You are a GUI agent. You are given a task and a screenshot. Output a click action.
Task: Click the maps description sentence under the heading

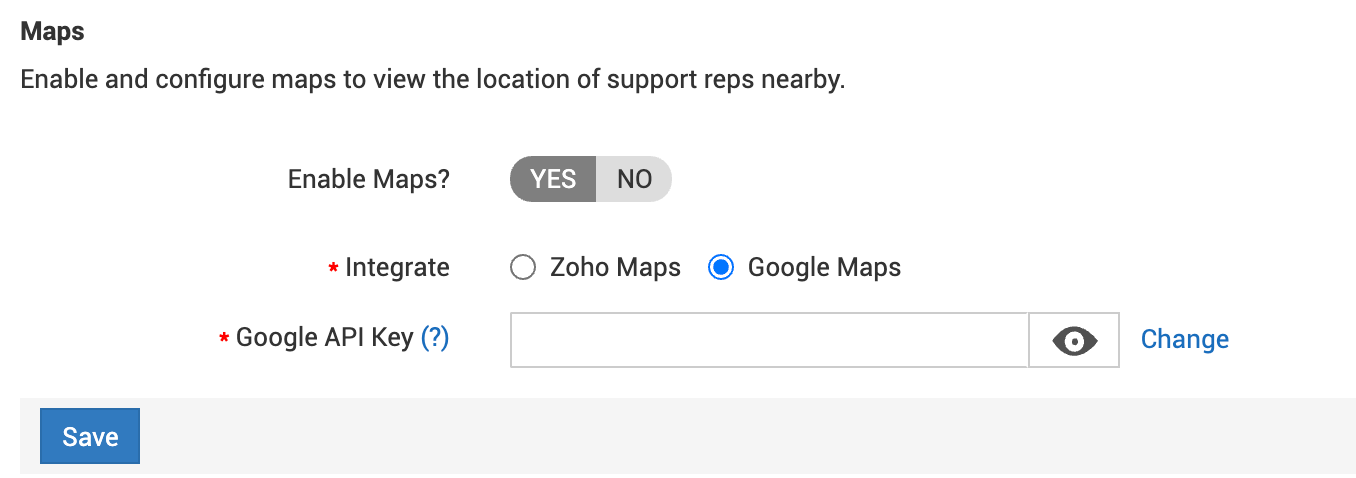click(433, 79)
